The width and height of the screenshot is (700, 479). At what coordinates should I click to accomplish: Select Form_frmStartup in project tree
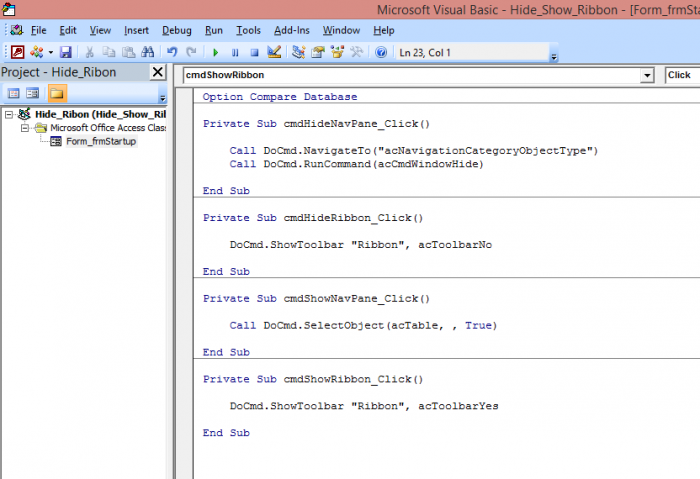click(101, 141)
